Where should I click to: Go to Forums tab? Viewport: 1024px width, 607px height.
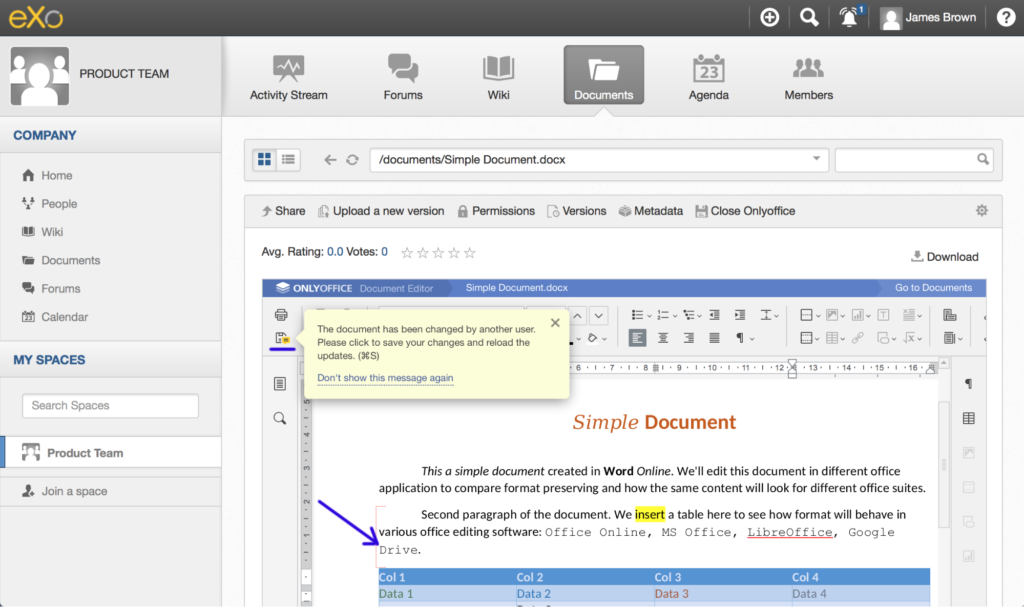[403, 77]
